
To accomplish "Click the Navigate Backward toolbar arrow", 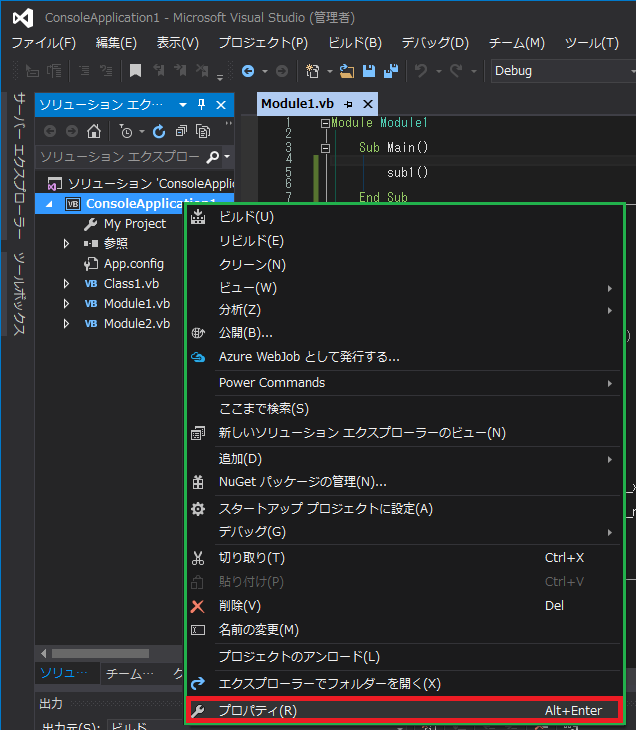I will [x=248, y=71].
